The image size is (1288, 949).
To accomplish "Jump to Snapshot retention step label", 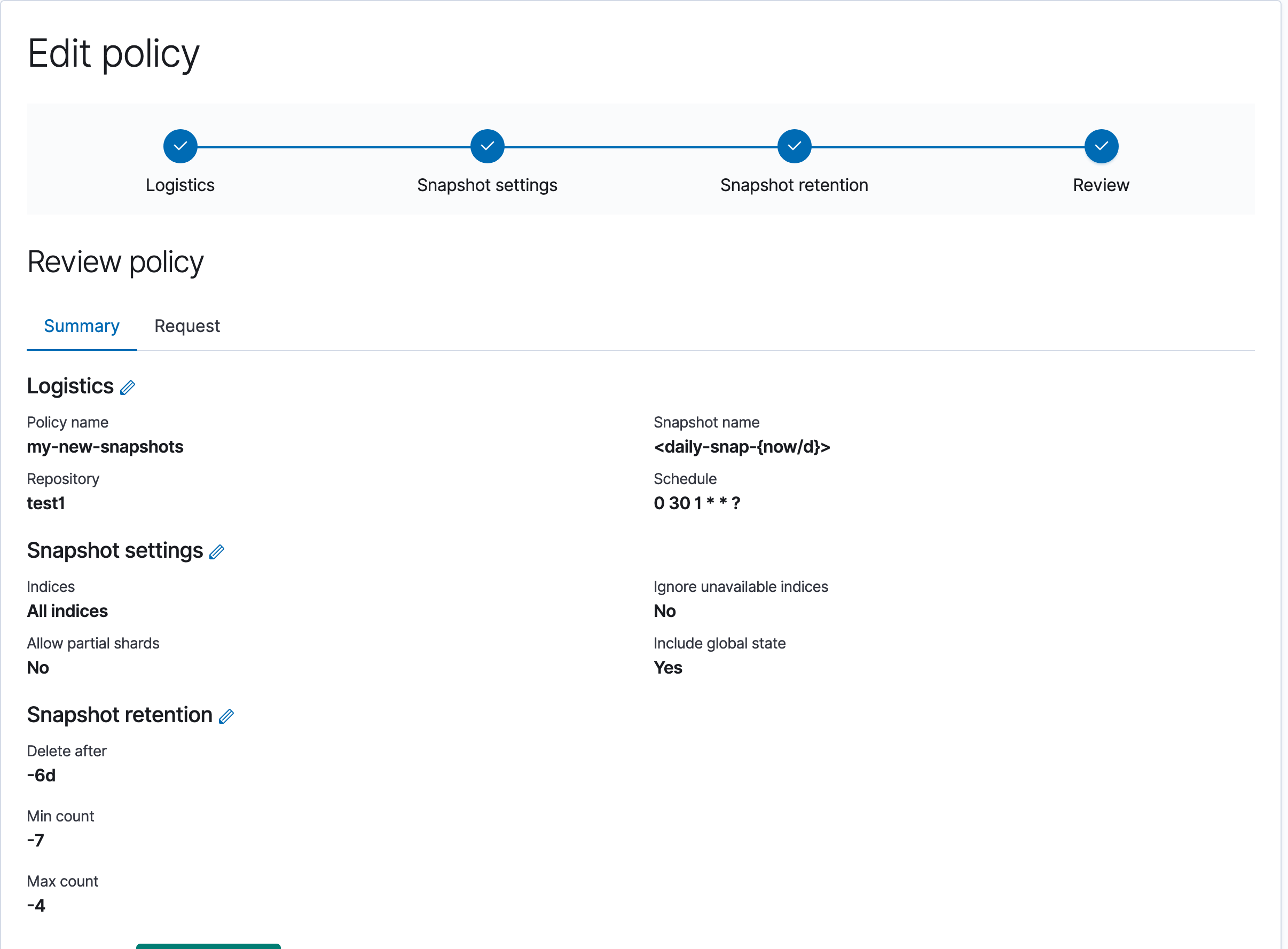I will pyautogui.click(x=794, y=185).
